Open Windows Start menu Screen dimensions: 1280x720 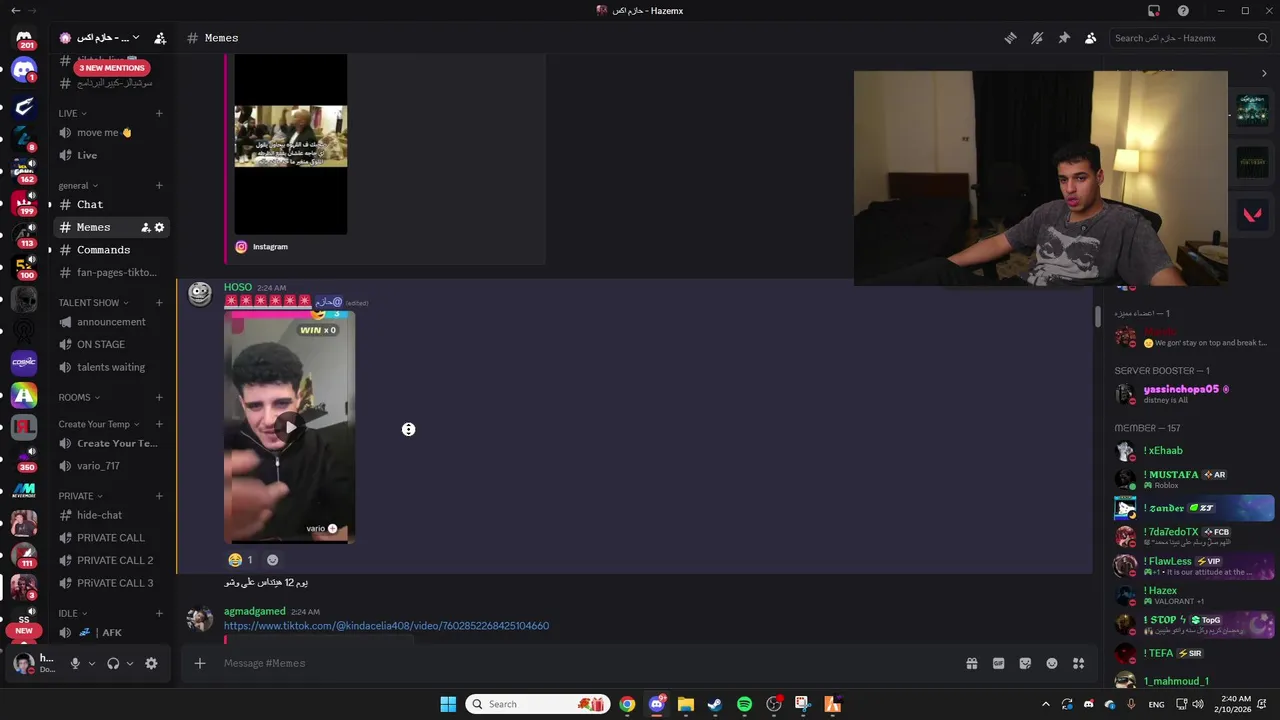[x=448, y=704]
